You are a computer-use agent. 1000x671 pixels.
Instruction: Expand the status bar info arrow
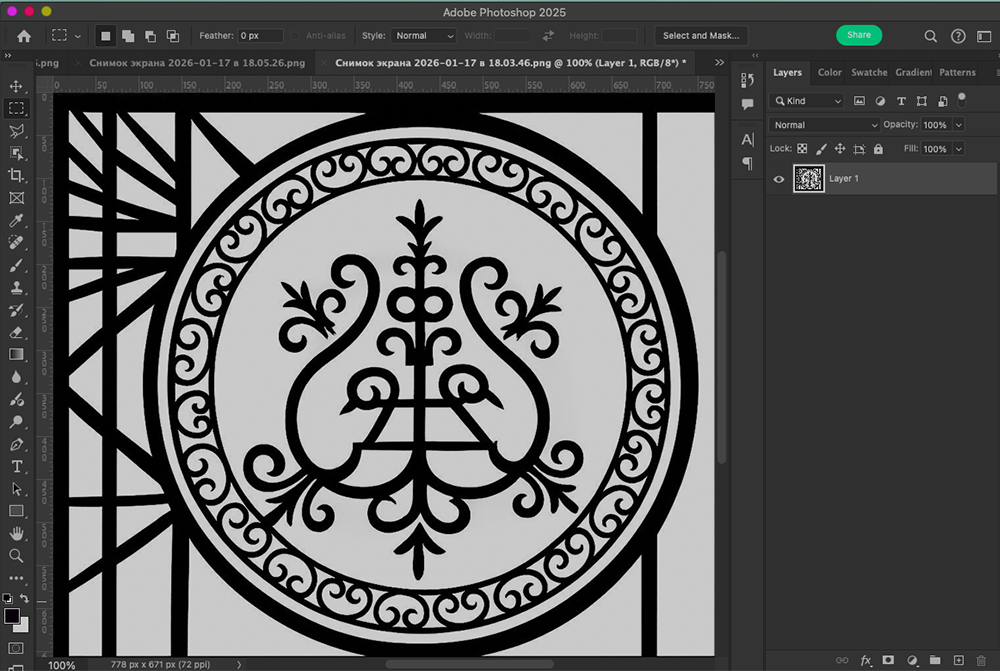pyautogui.click(x=239, y=665)
